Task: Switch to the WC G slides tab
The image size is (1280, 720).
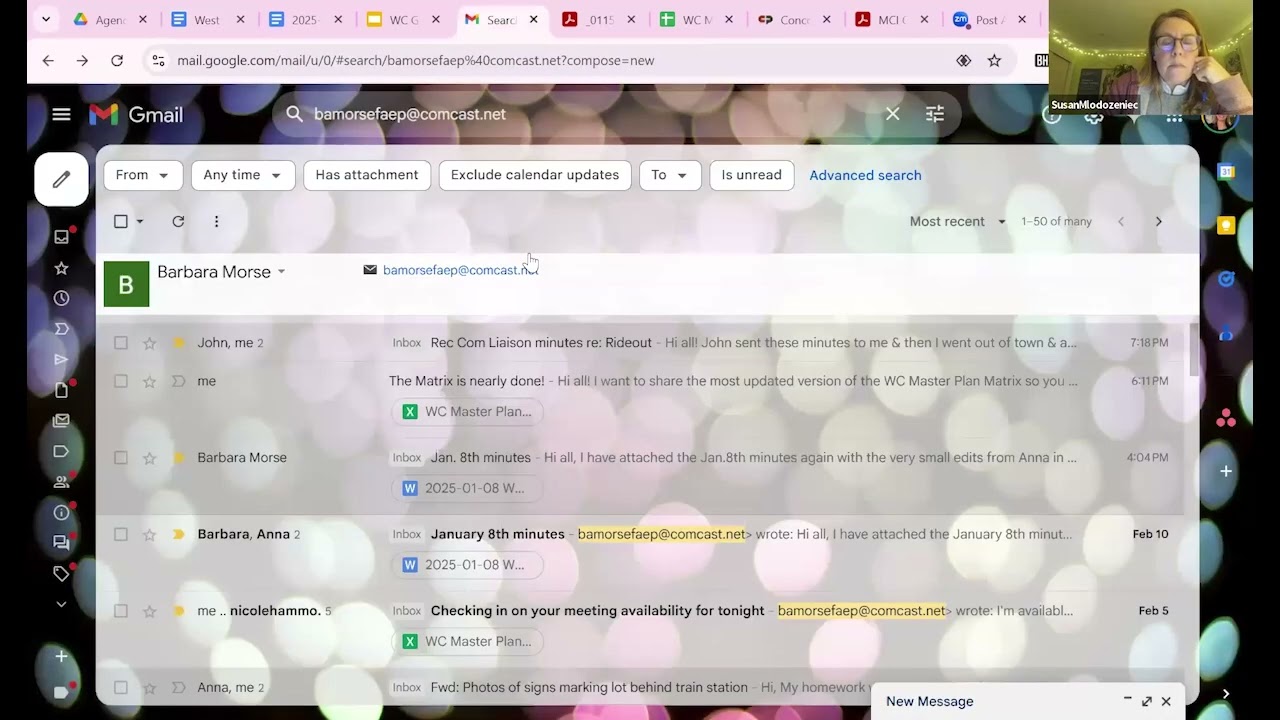Action: click(x=404, y=20)
